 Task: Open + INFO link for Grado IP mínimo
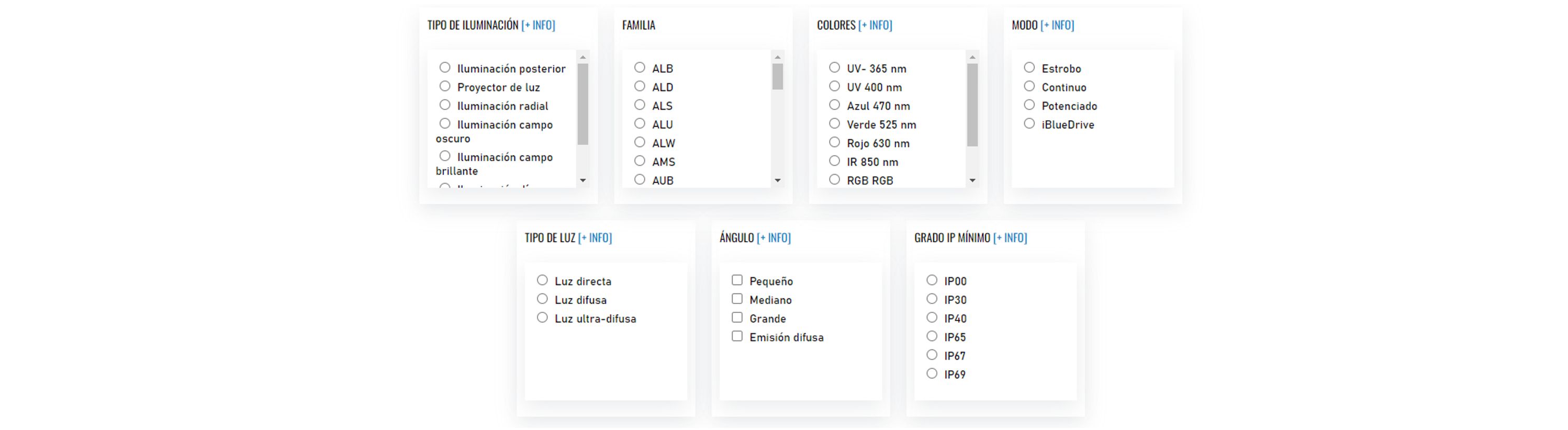(x=1010, y=238)
